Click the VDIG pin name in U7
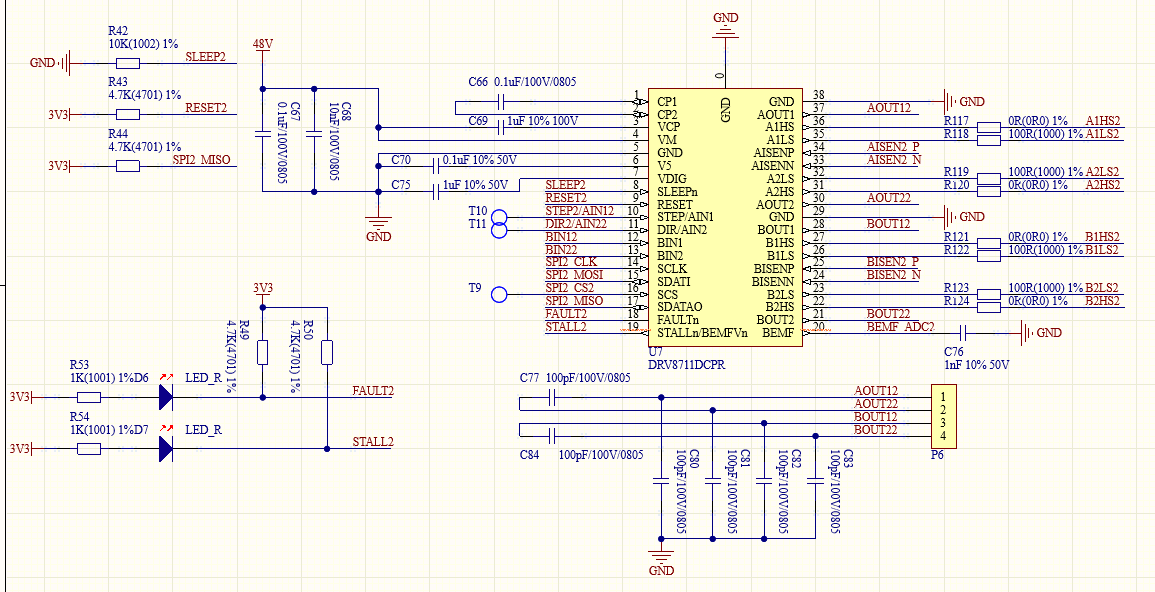This screenshot has height=592, width=1155. (x=671, y=179)
